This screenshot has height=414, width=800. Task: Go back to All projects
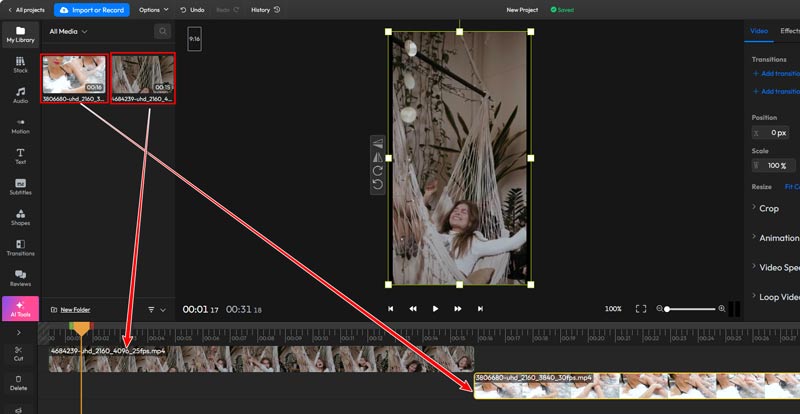[26, 10]
